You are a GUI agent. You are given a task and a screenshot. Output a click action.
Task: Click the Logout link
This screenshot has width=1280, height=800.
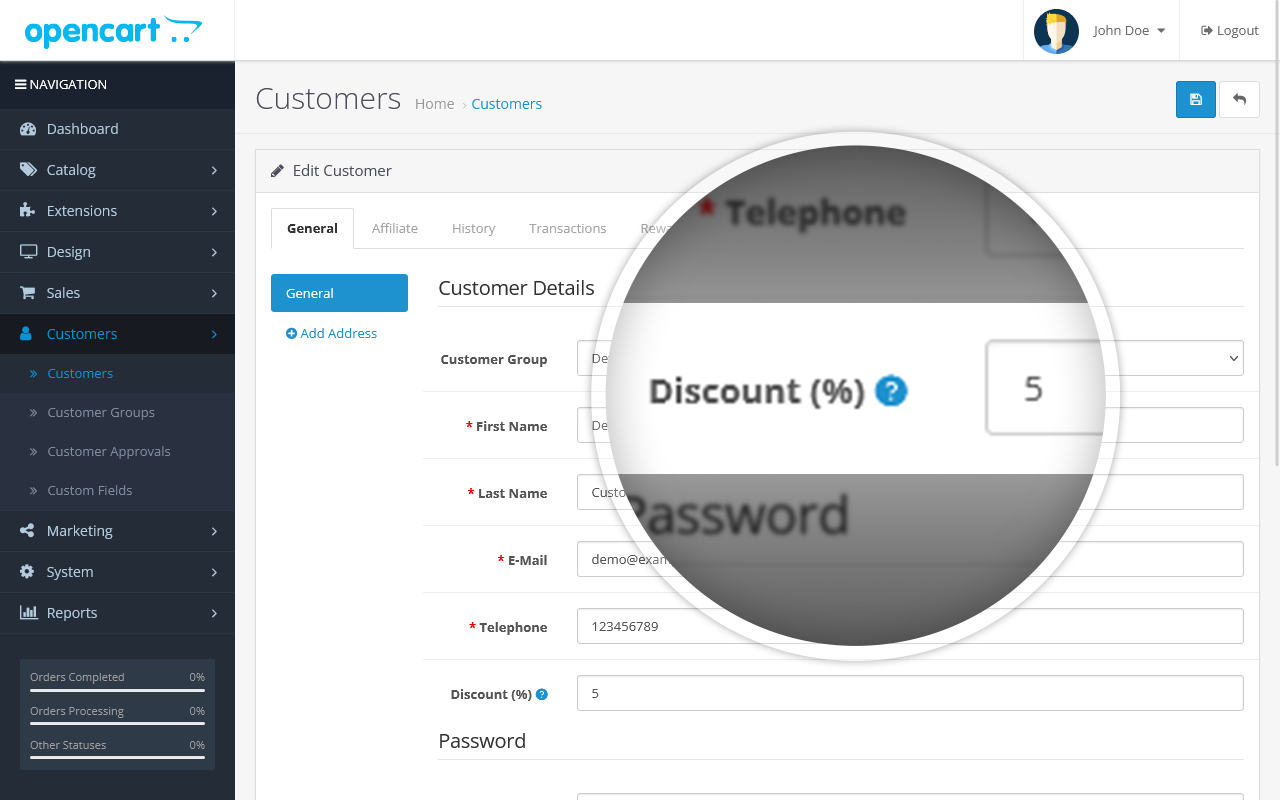point(1230,31)
